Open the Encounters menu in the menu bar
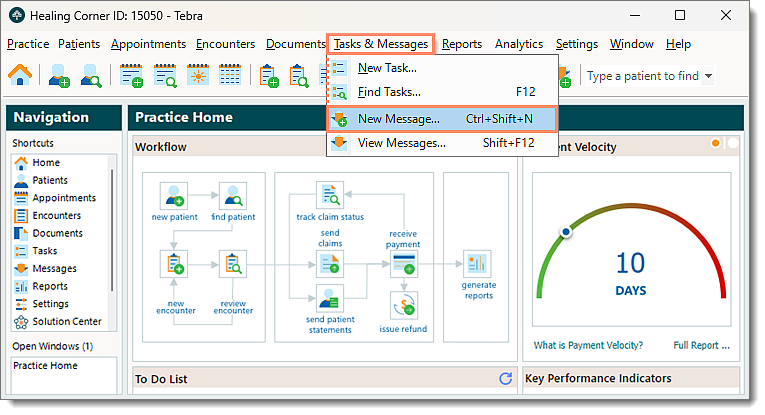Screen dimensions: 765x415 tap(225, 44)
